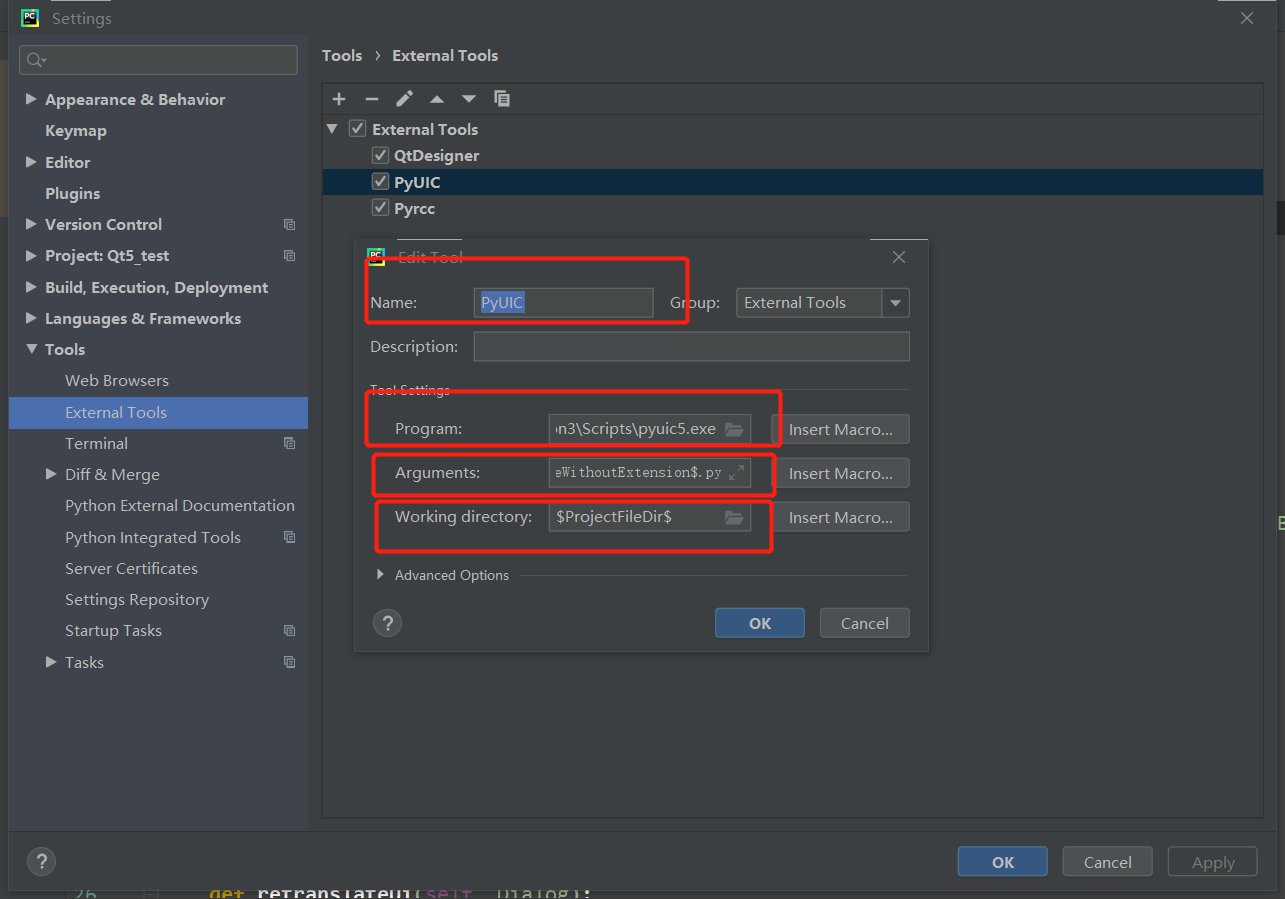
Task: Remove selected tool with minus icon
Action: 372,99
